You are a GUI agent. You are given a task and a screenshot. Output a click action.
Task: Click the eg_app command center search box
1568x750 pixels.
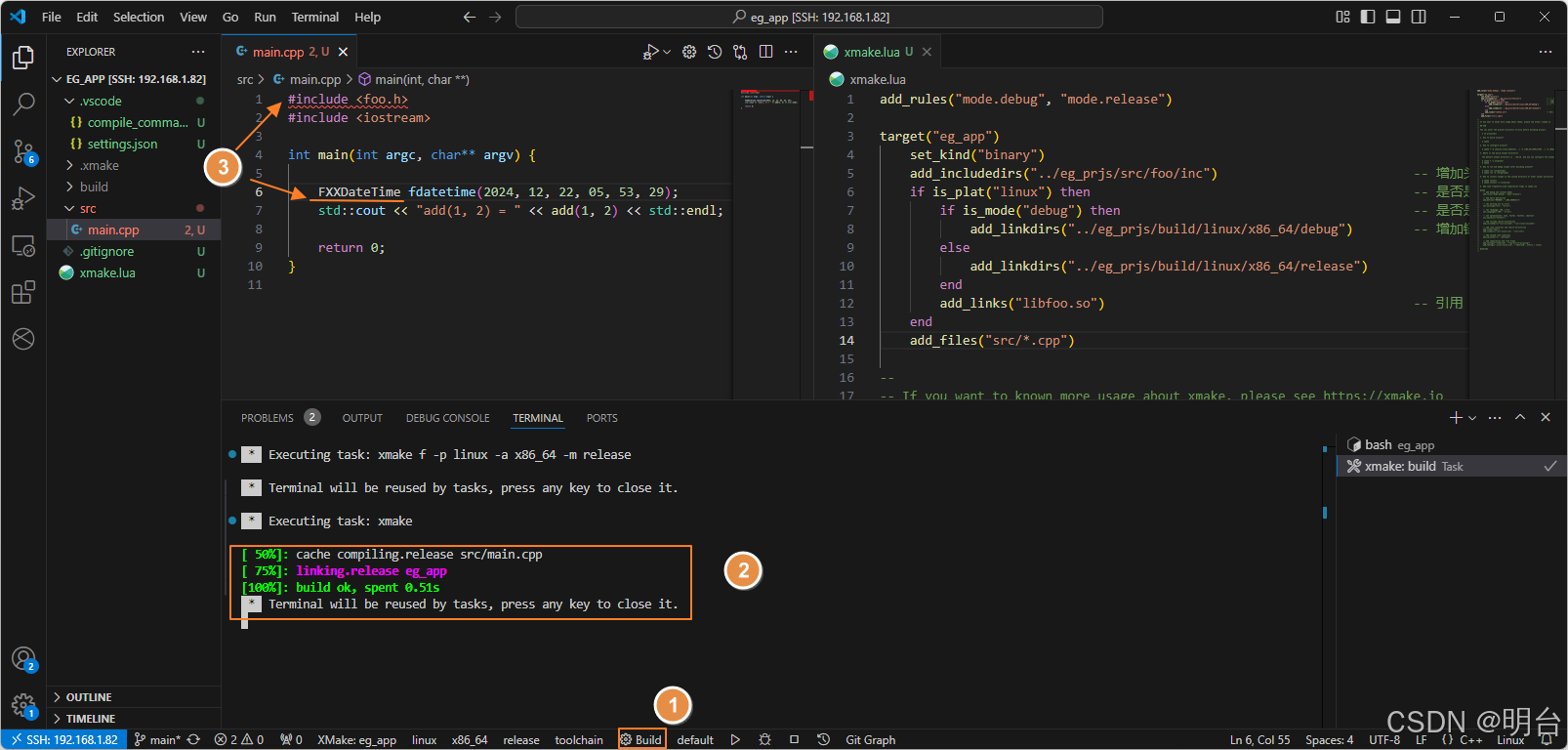click(x=809, y=17)
